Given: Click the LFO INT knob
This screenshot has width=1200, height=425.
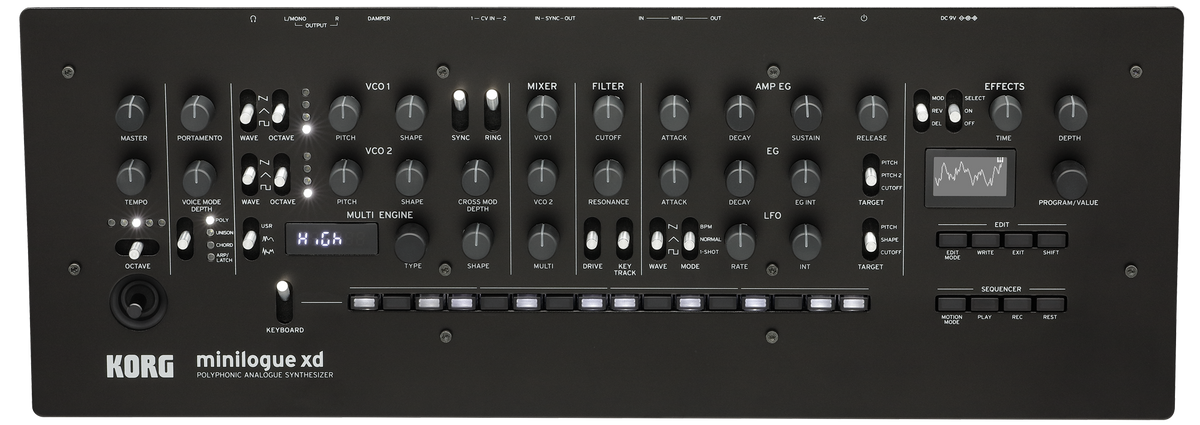Looking at the screenshot, I should (x=806, y=241).
